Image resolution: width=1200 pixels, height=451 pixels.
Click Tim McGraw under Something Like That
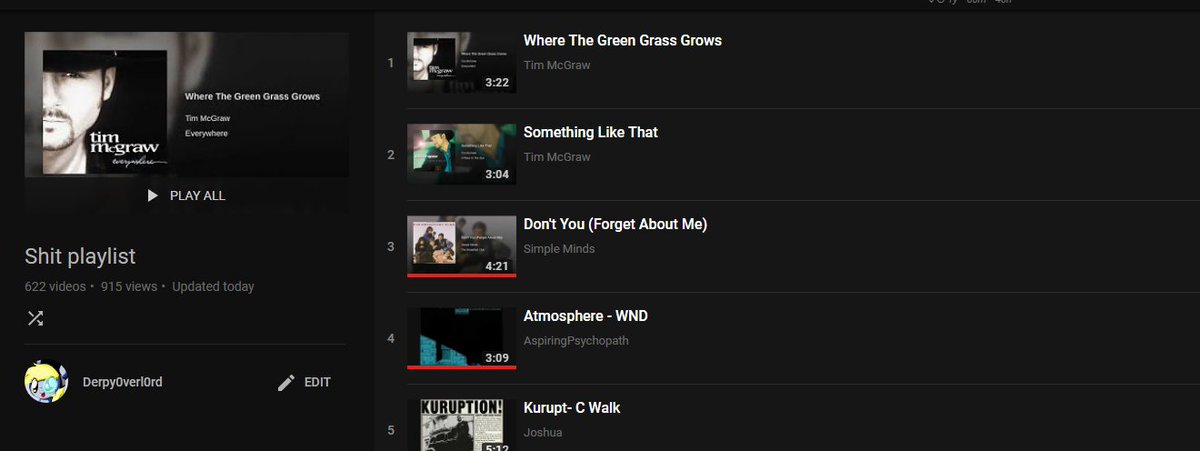[557, 157]
